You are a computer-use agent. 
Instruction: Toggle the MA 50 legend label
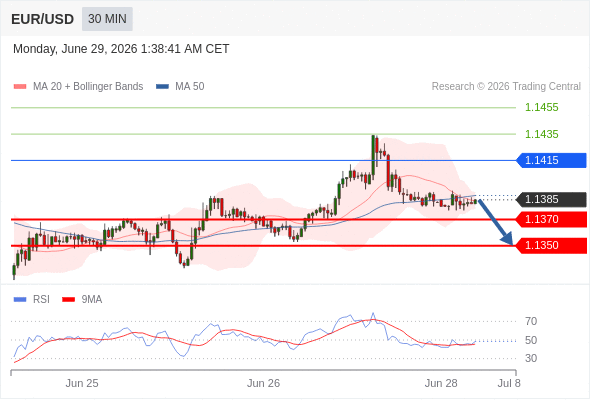(190, 87)
